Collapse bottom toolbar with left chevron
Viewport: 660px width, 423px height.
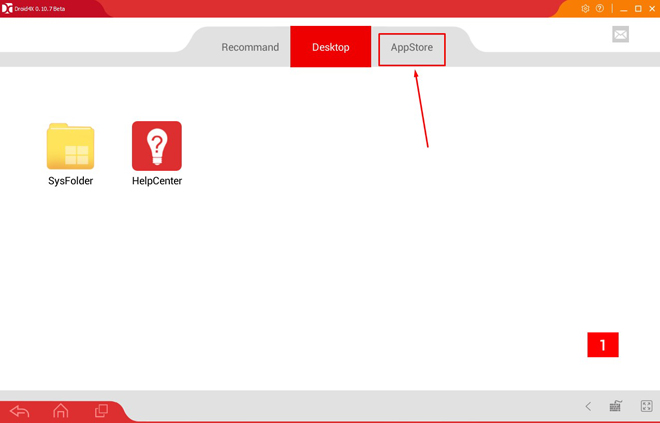pyautogui.click(x=588, y=406)
